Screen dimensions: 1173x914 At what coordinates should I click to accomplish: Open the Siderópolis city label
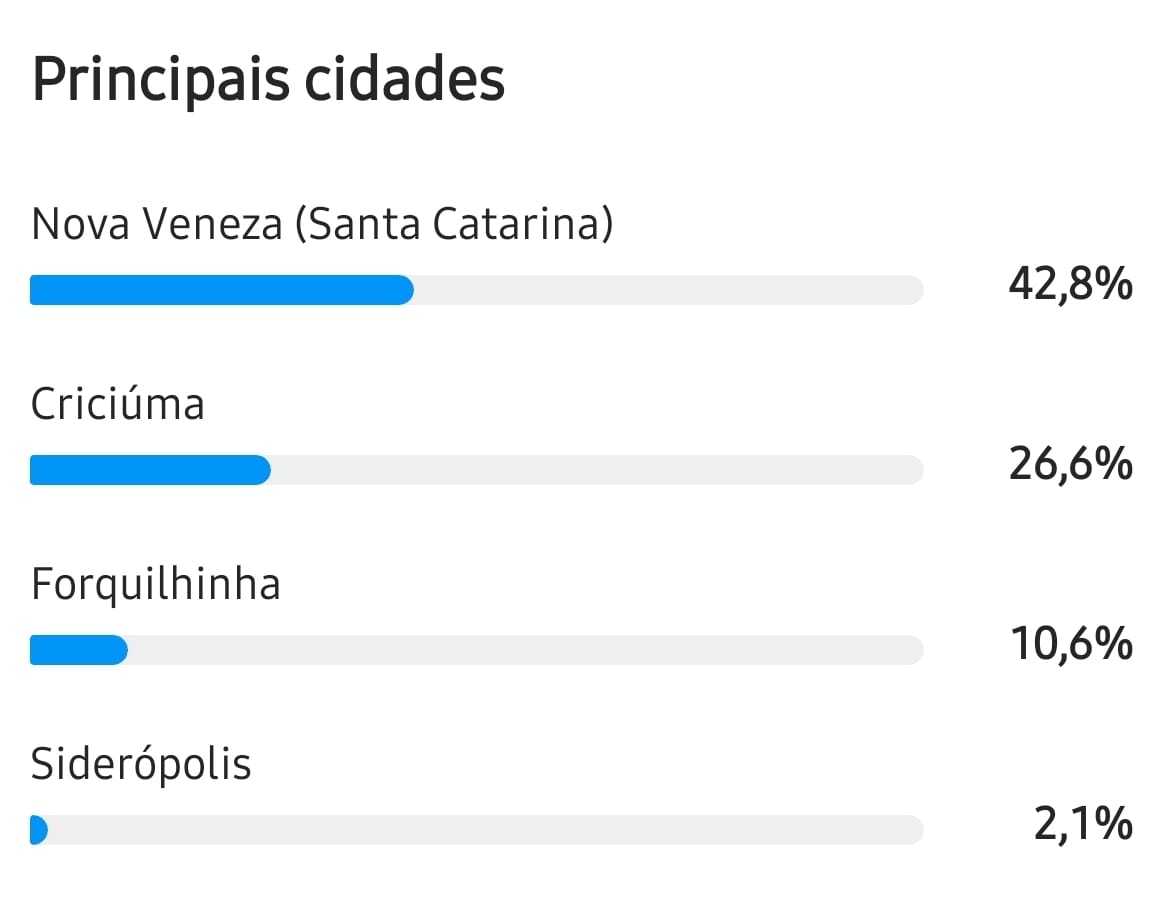click(x=141, y=764)
